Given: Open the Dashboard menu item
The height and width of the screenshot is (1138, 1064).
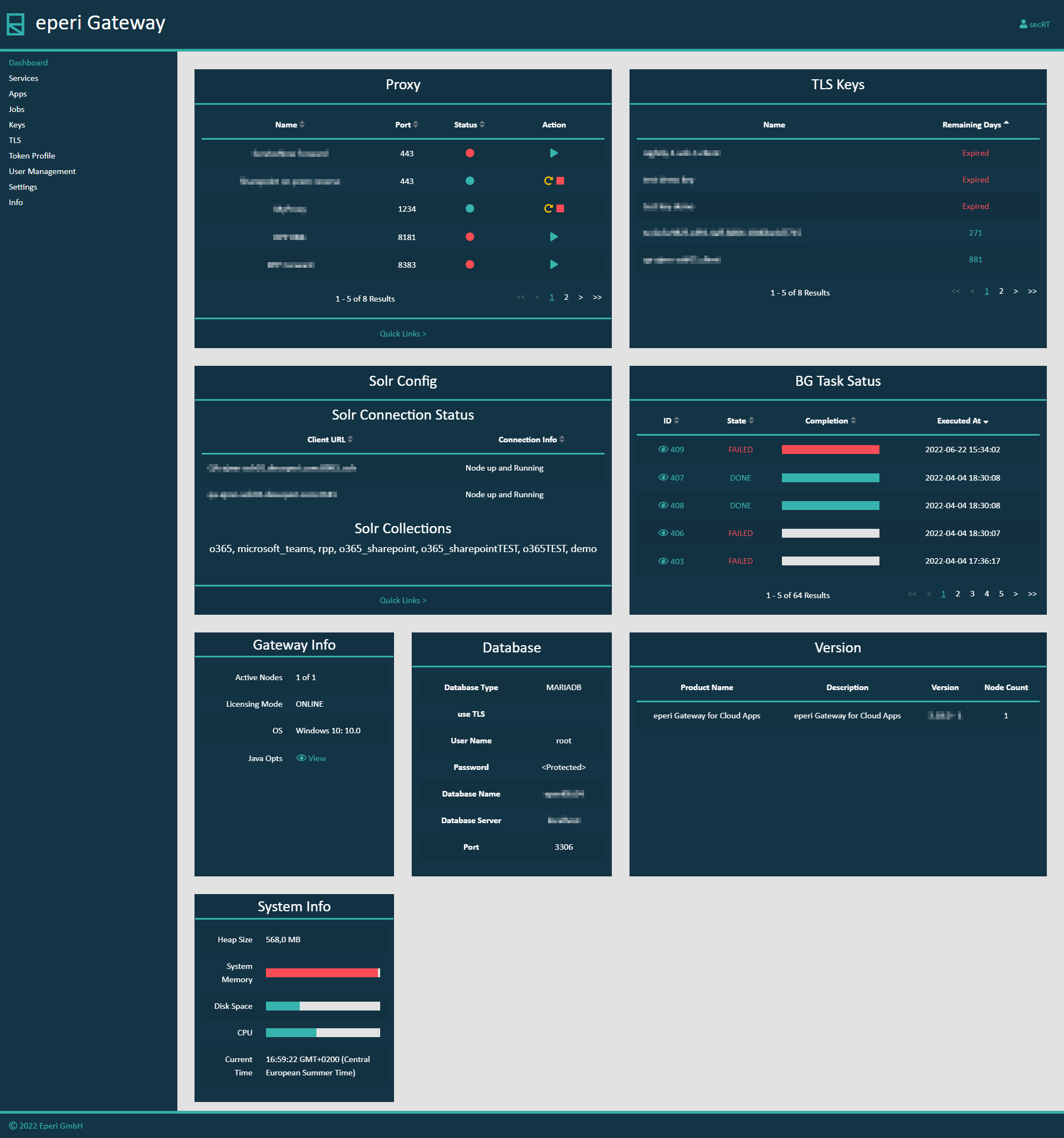Looking at the screenshot, I should [x=28, y=63].
